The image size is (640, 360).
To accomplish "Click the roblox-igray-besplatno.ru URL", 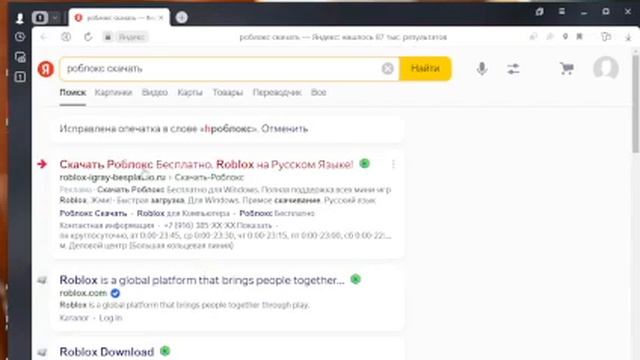I will click(113, 178).
